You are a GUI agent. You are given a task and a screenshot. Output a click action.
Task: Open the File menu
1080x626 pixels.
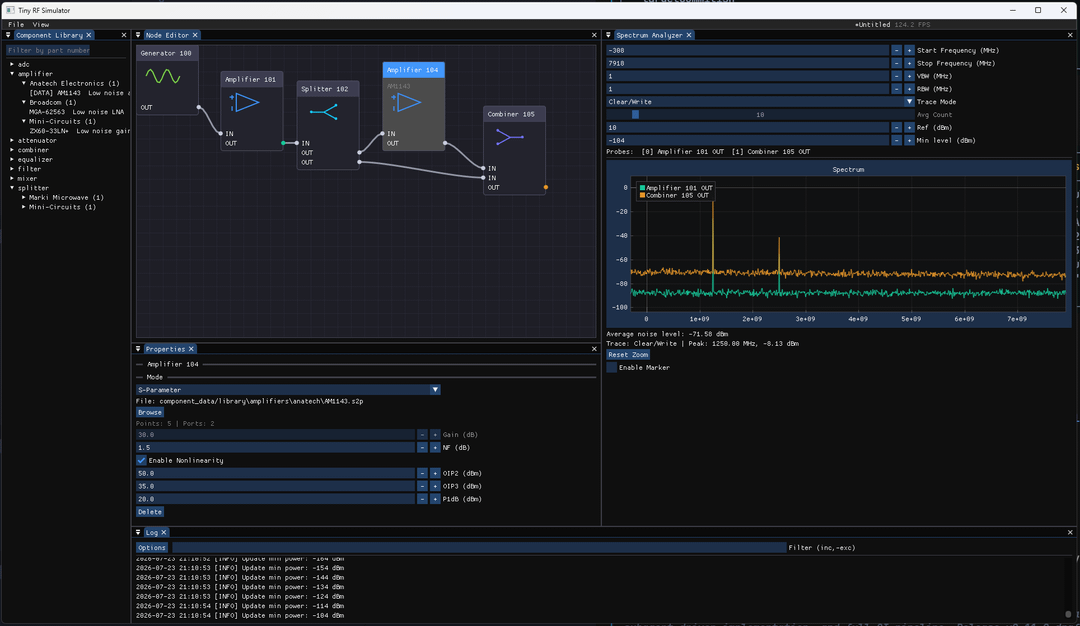click(x=16, y=25)
